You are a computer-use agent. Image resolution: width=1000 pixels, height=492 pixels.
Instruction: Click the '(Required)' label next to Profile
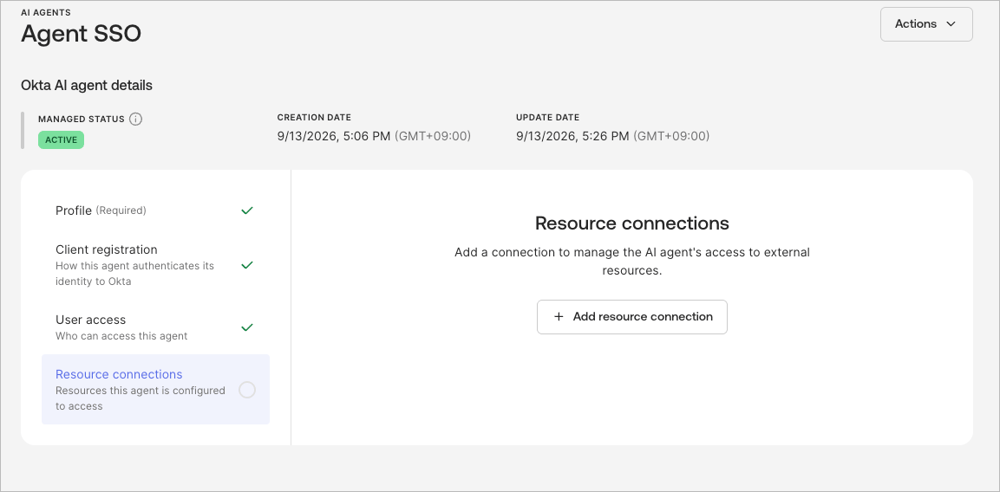click(121, 210)
